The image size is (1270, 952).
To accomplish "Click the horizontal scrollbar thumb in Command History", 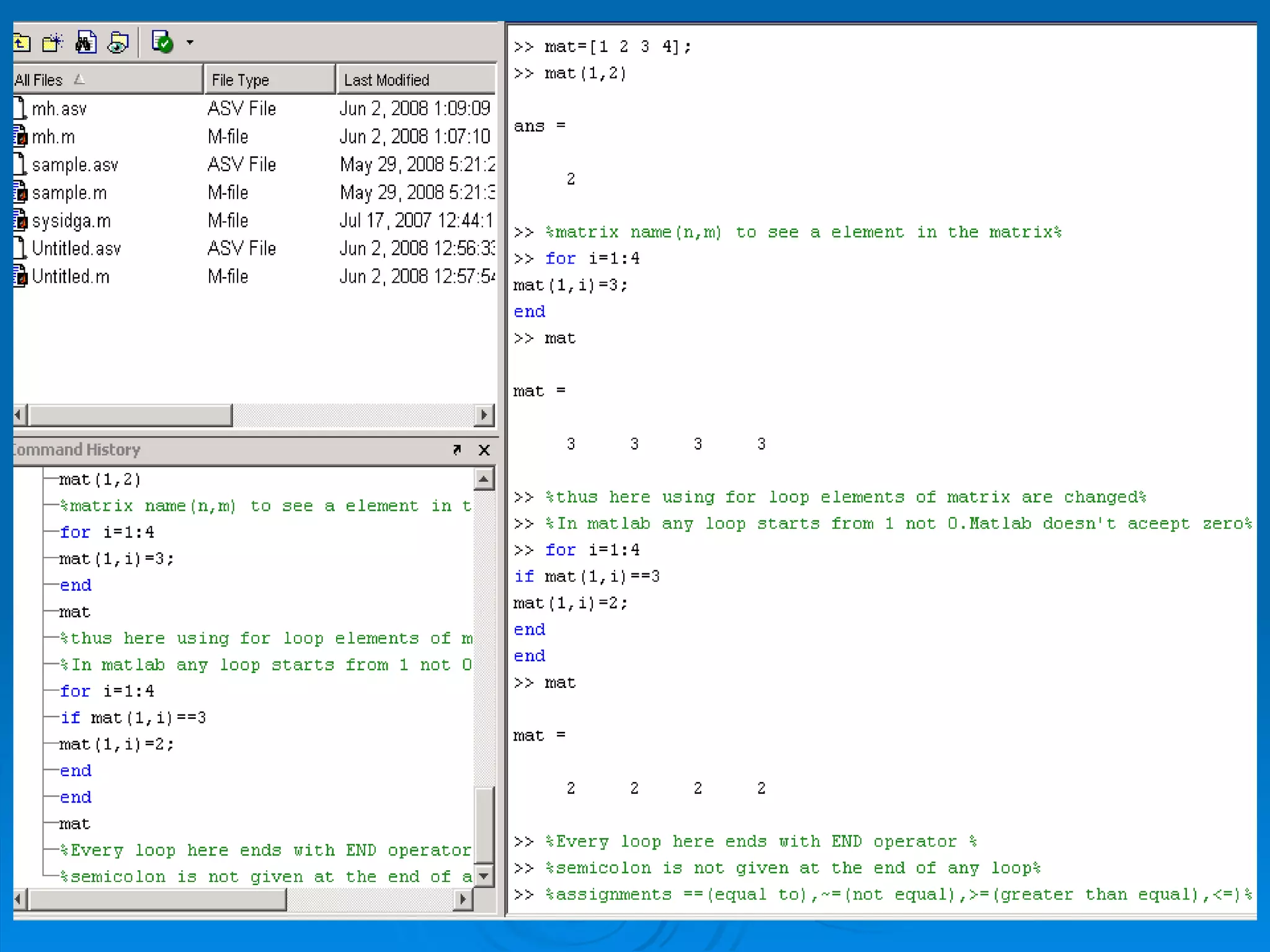I will (x=158, y=899).
